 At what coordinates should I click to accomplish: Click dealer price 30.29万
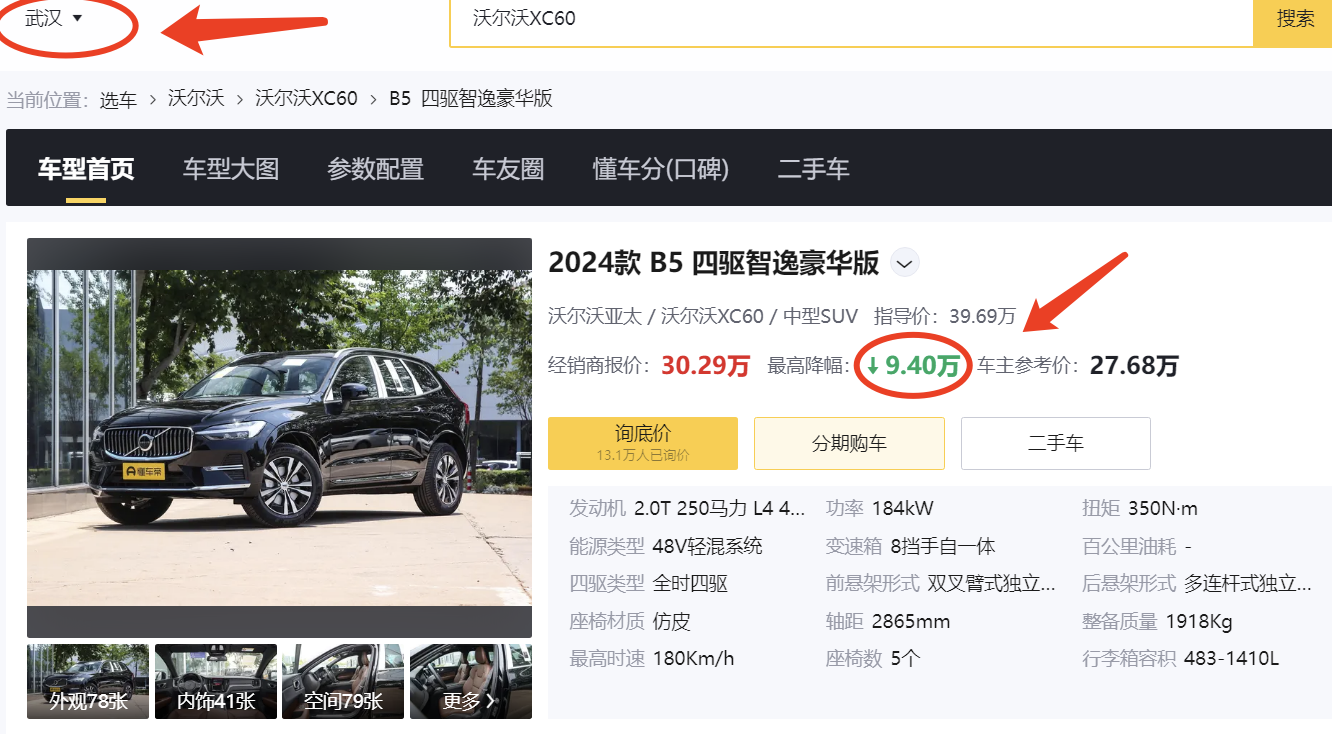[x=705, y=366]
